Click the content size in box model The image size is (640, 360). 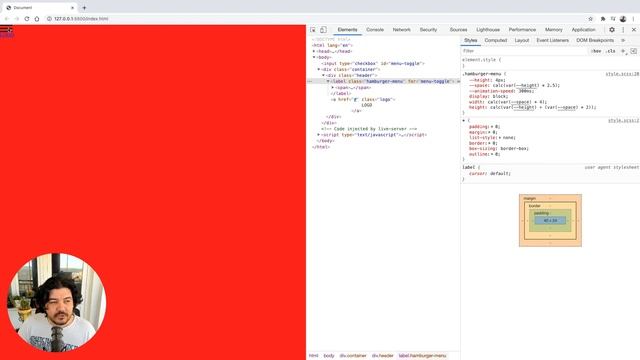click(550, 220)
